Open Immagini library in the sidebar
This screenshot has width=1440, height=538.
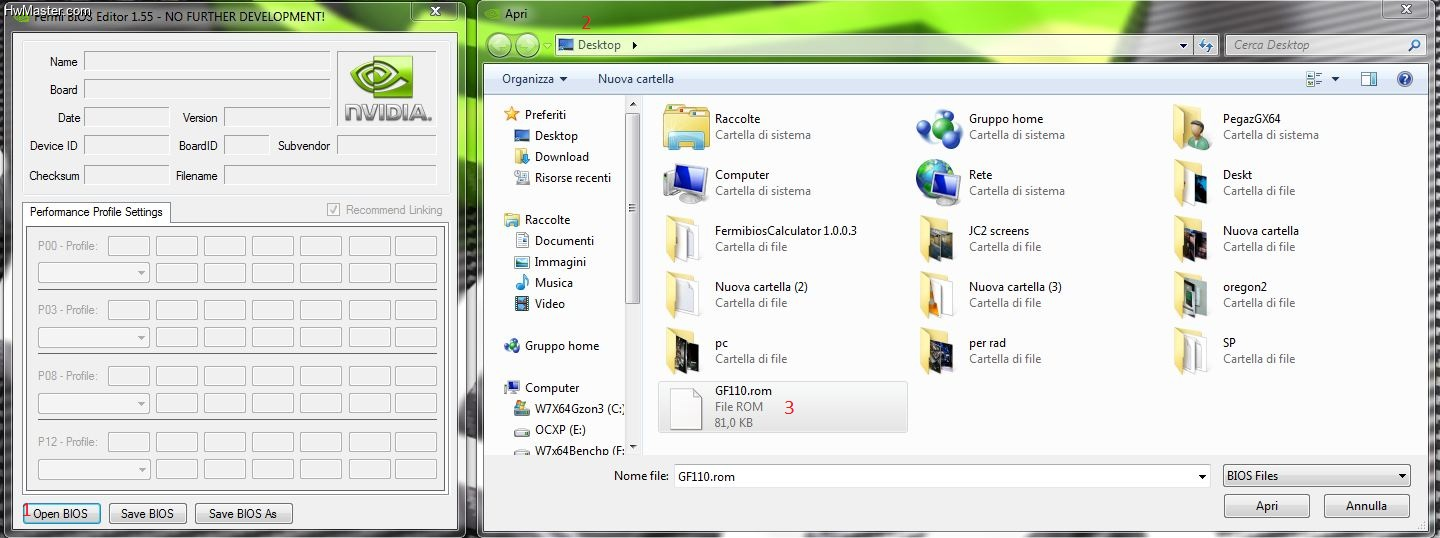point(560,262)
